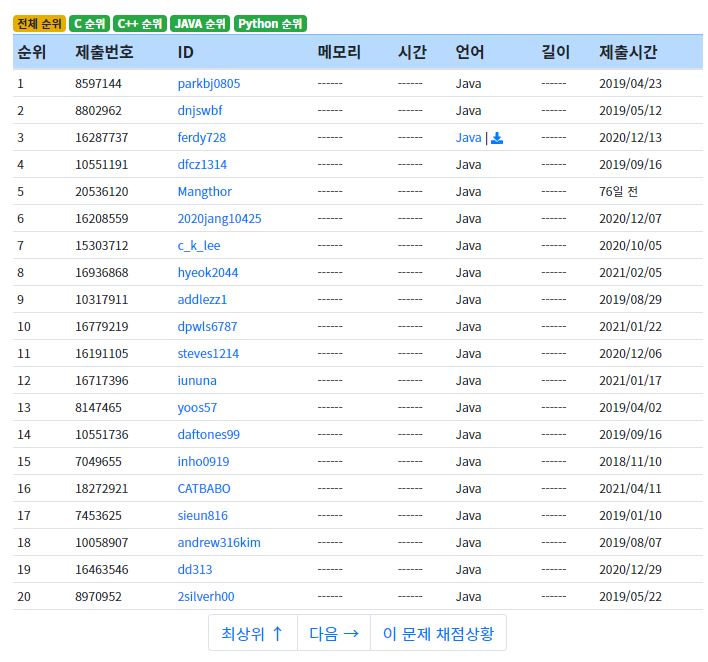
Task: Open parkbj0805's profile link
Action: click(209, 84)
